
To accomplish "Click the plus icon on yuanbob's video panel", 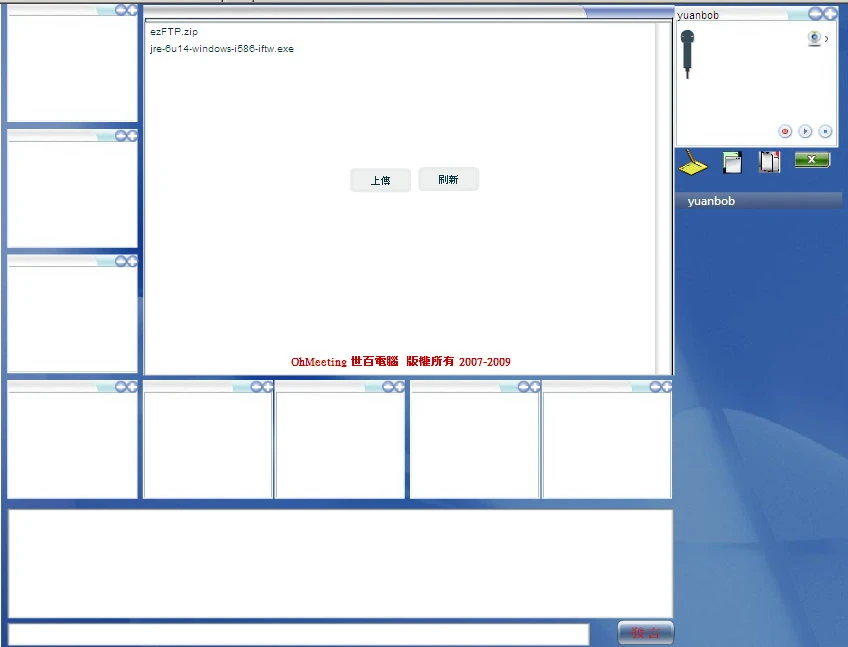I will click(x=829, y=13).
